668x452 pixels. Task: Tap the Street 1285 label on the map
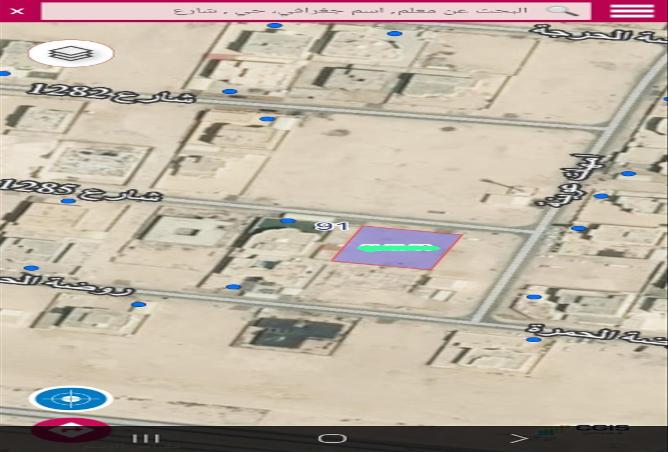click(82, 188)
